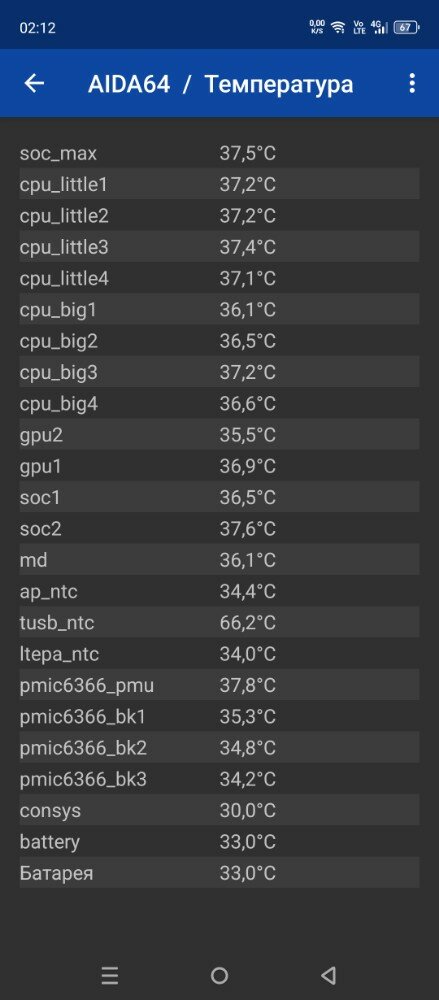Tap the Android back triangle button
439x1000 pixels.
(x=329, y=975)
